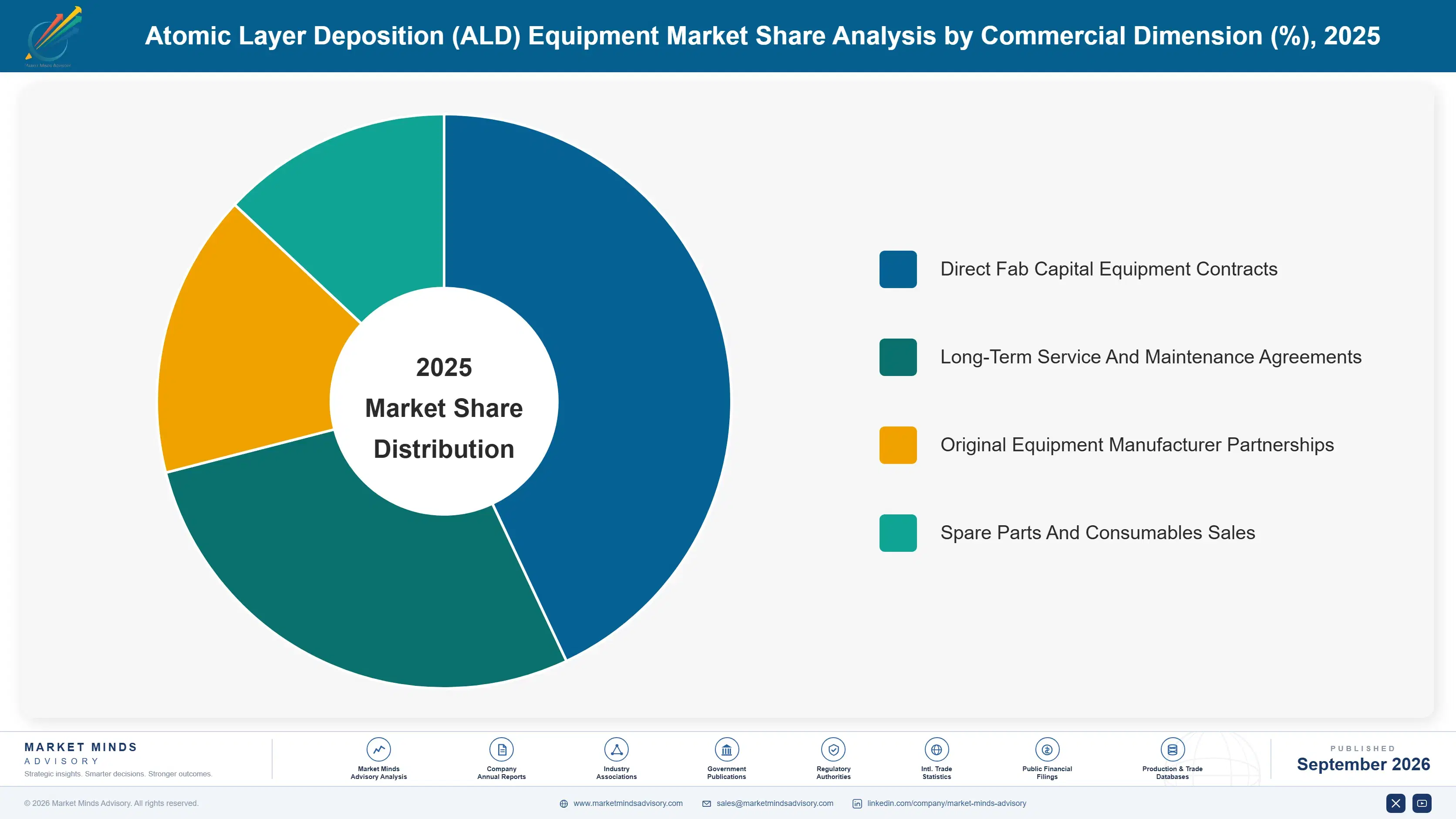Click the X social media icon in the footer
Screen dimensions: 1456x819
(1395, 803)
